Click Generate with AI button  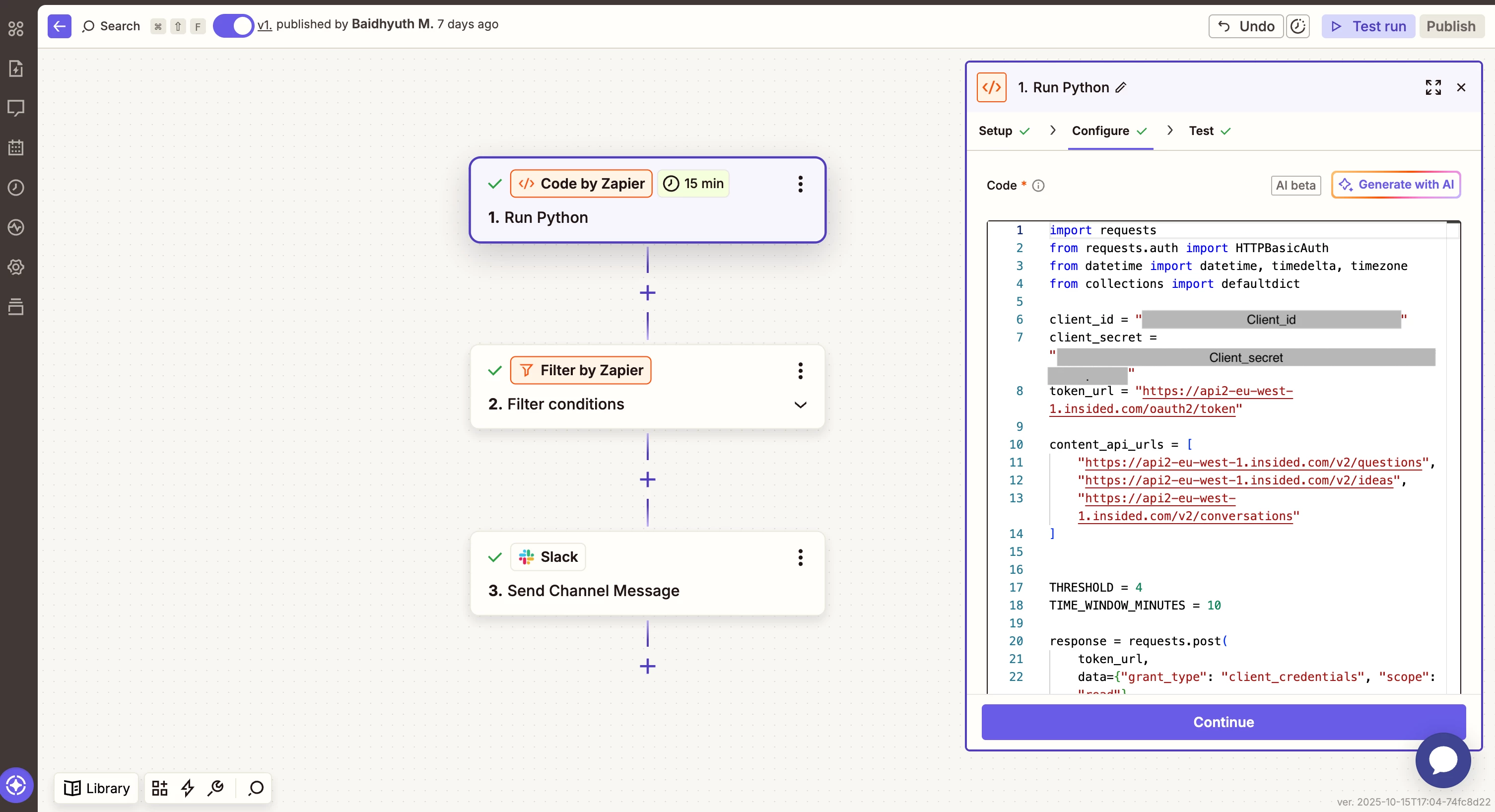point(1395,185)
